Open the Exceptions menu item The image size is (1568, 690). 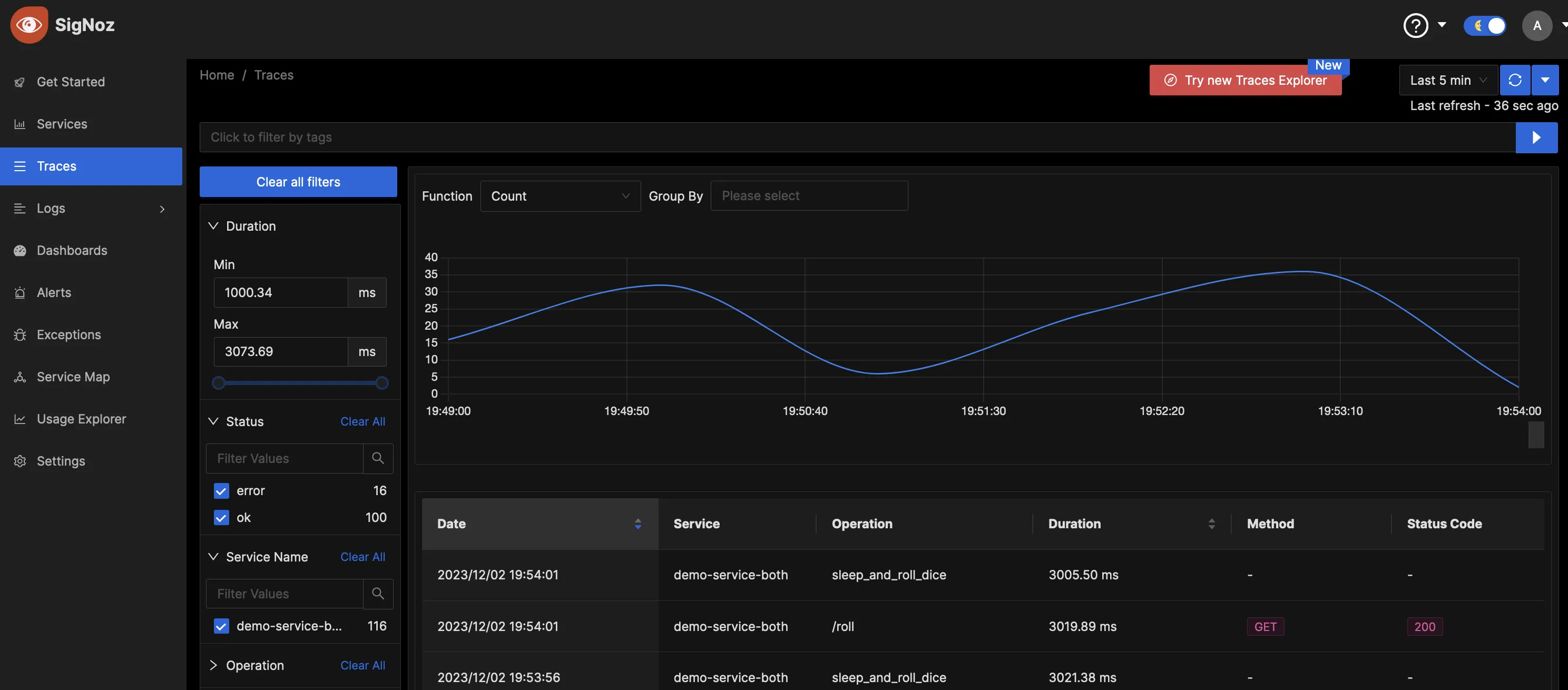[69, 334]
